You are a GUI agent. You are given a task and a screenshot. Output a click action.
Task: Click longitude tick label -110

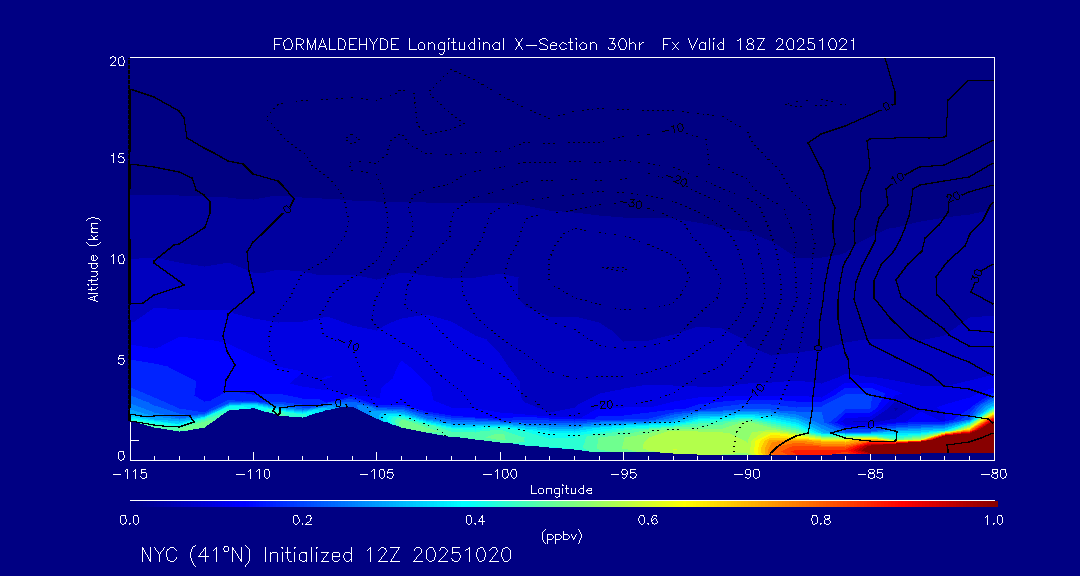(253, 475)
